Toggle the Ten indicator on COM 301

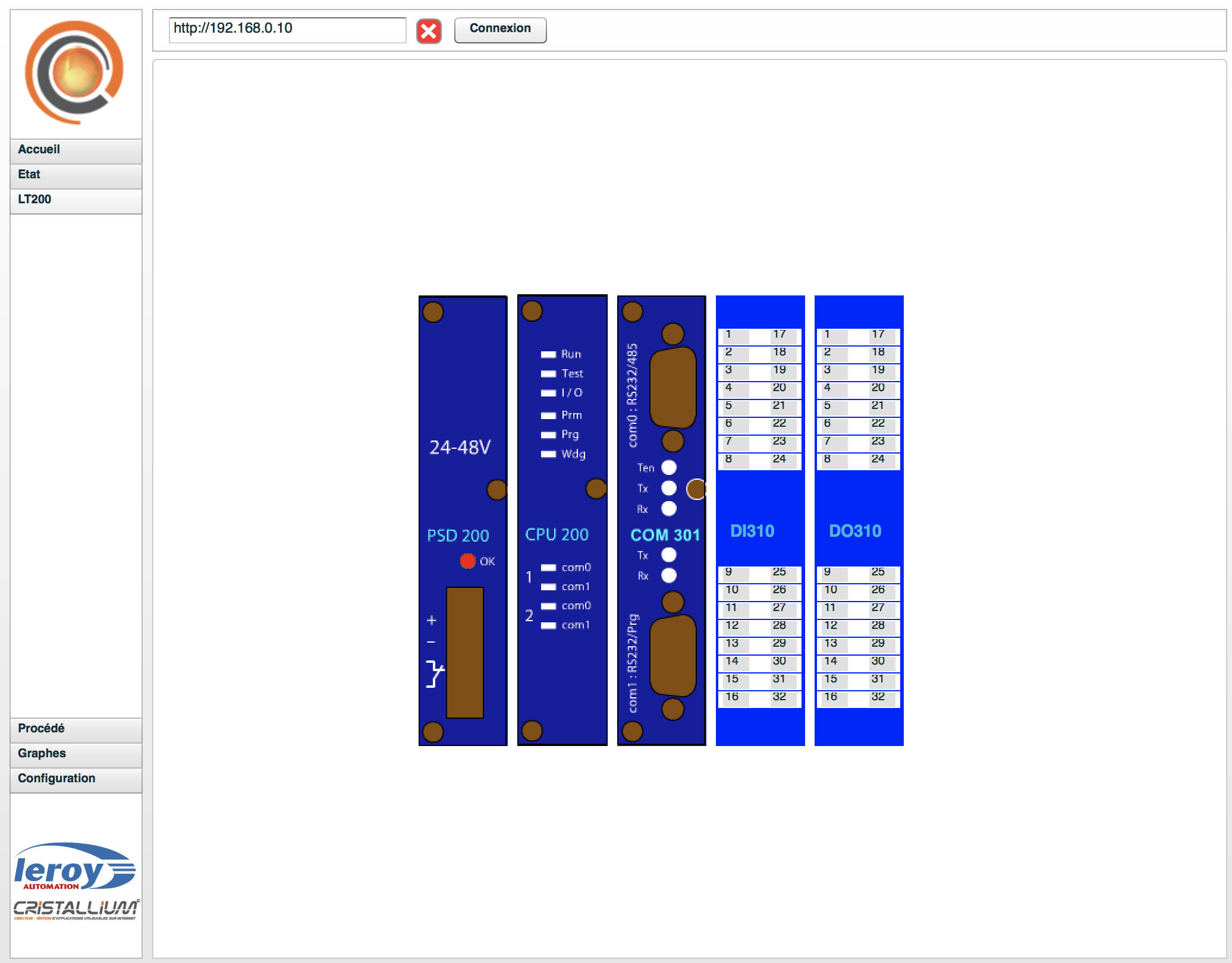pos(669,468)
